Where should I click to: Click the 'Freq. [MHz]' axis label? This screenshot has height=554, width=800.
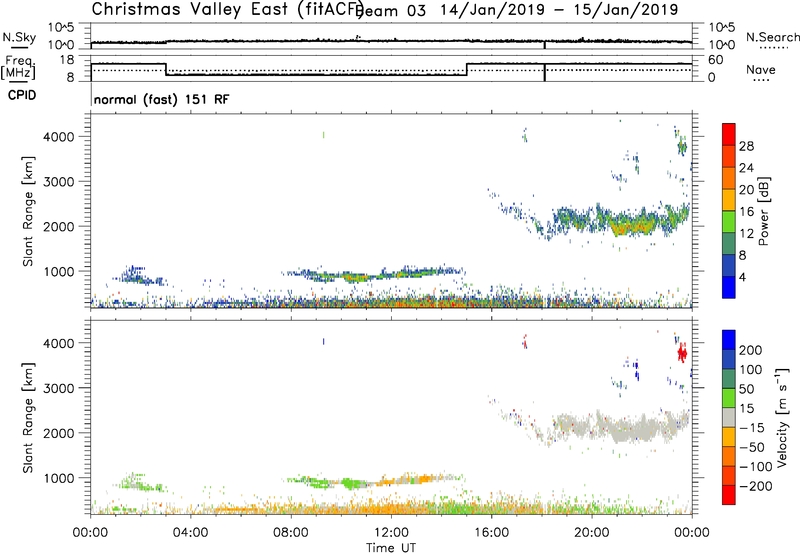pos(19,67)
